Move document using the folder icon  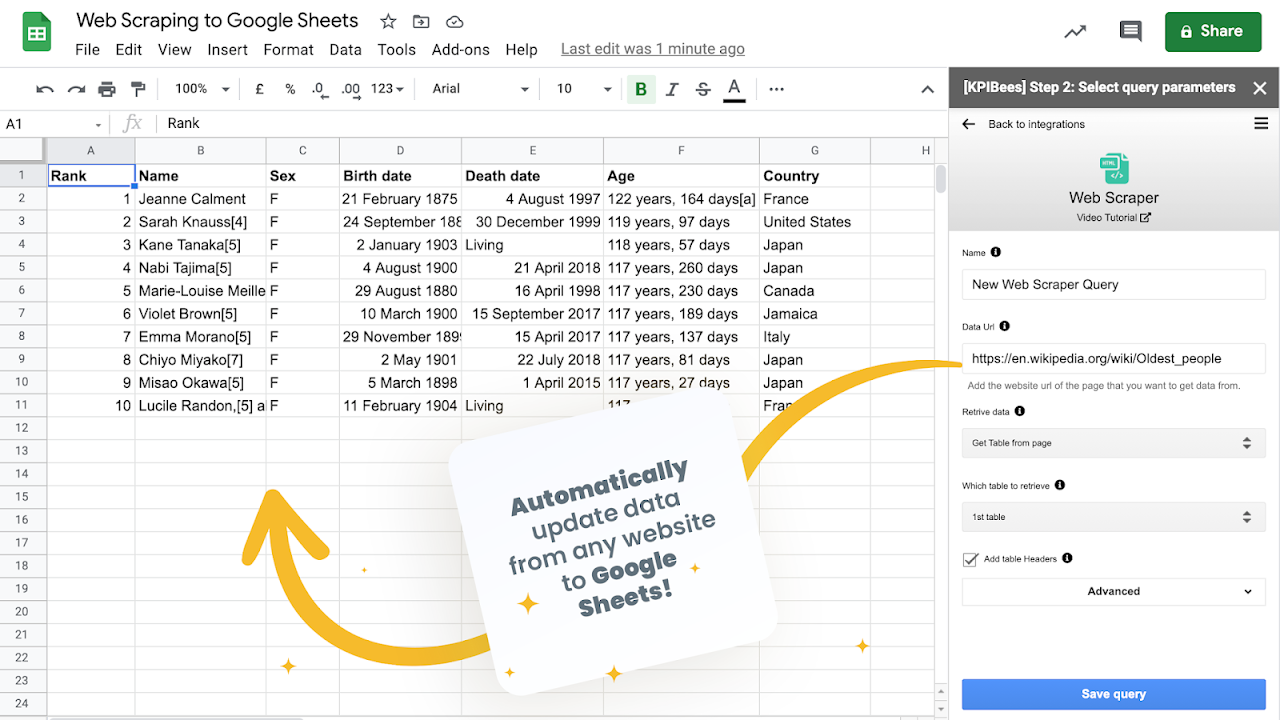[421, 21]
